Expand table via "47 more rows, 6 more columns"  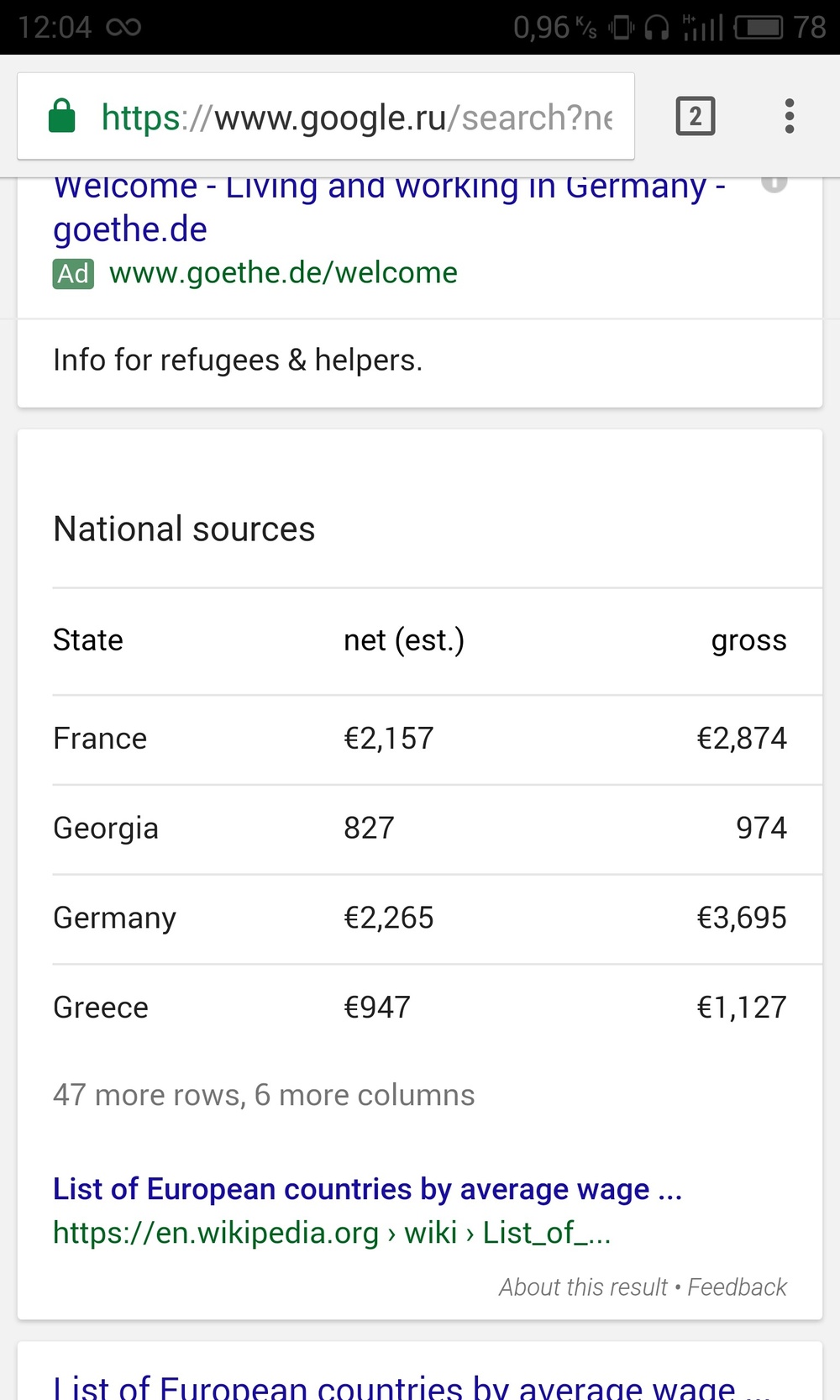(264, 1095)
